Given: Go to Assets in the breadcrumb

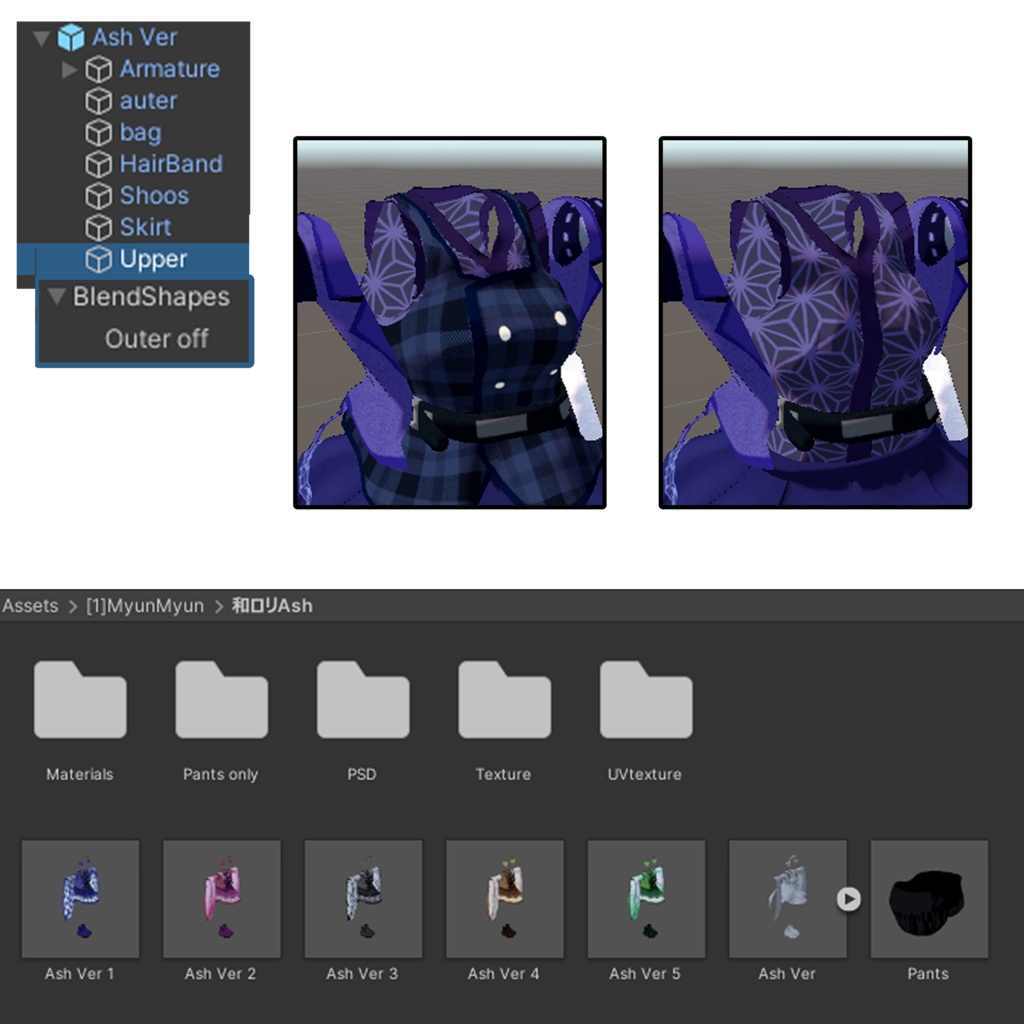Looking at the screenshot, I should tap(30, 606).
